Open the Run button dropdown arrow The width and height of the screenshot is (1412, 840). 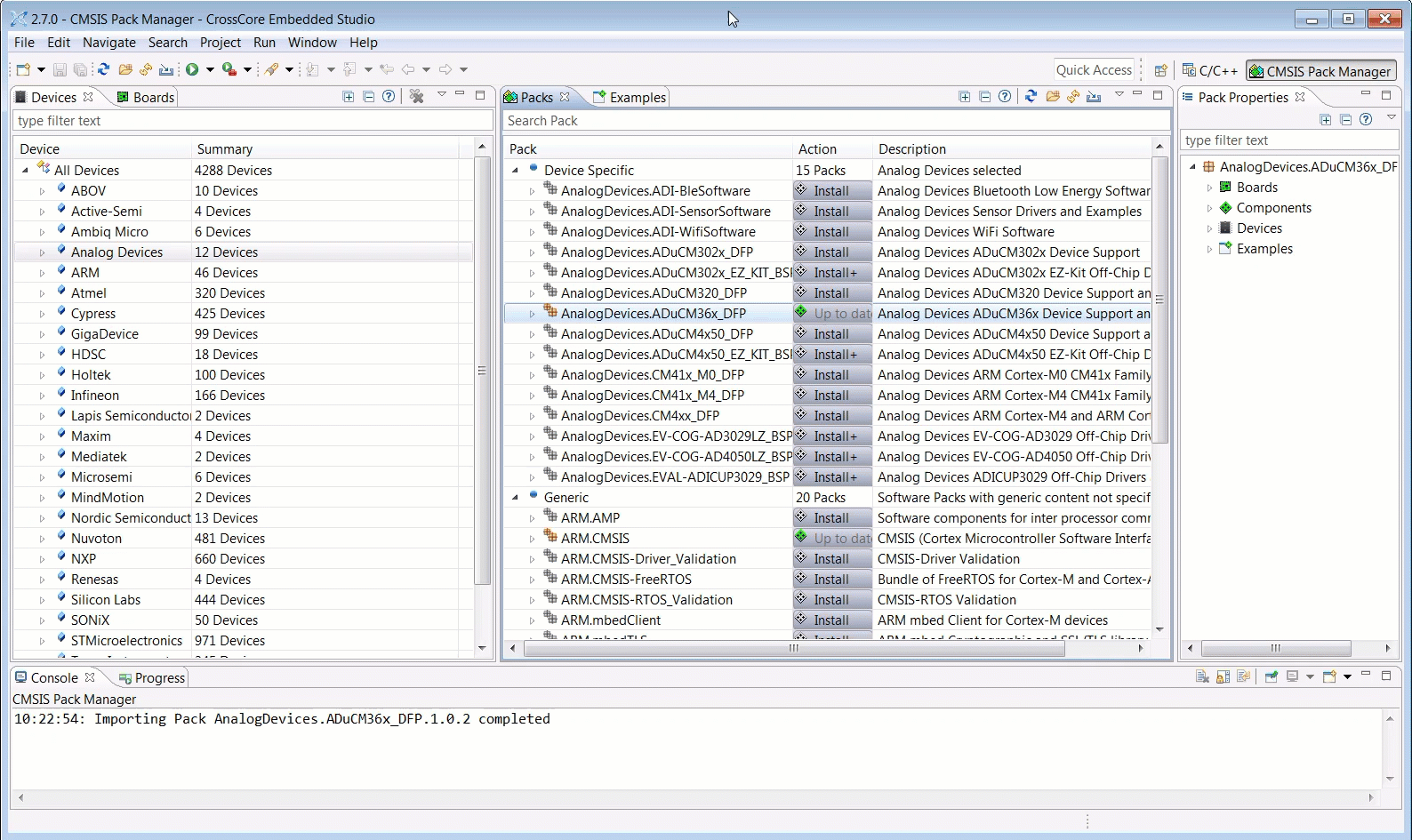click(210, 69)
